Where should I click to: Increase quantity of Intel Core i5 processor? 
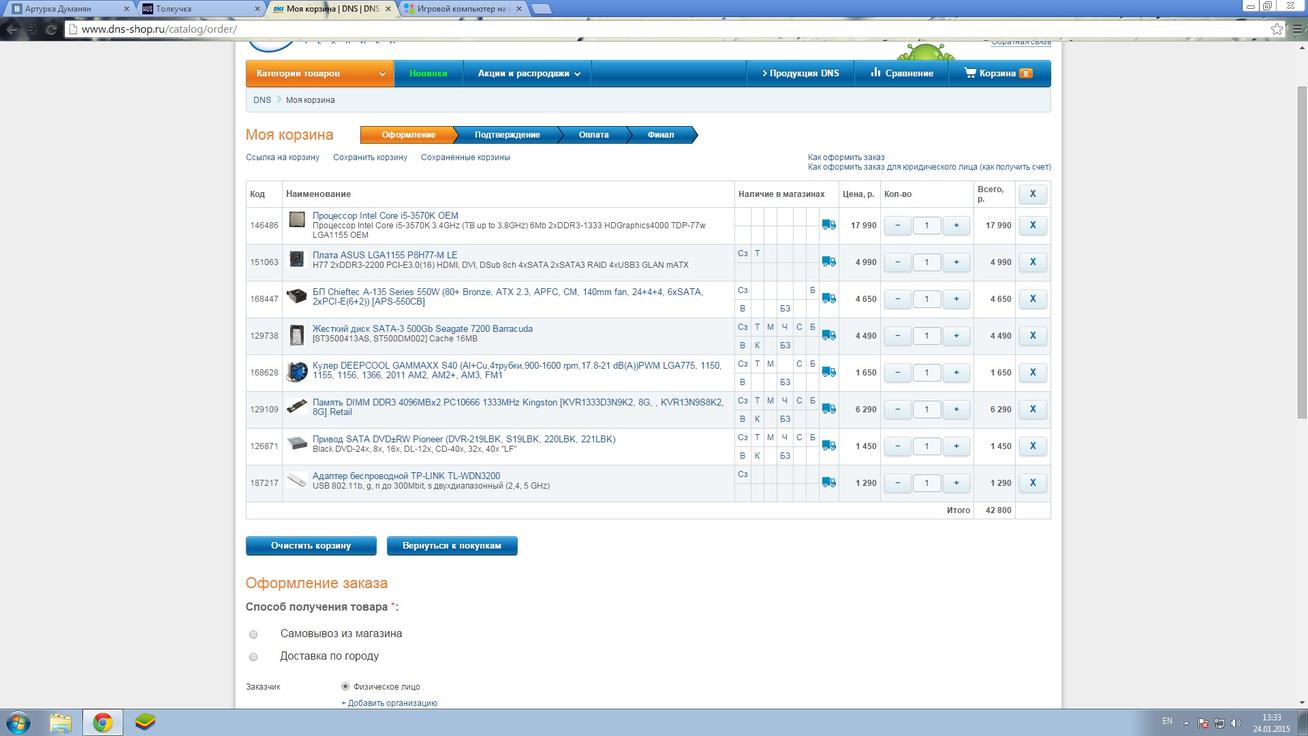(956, 225)
